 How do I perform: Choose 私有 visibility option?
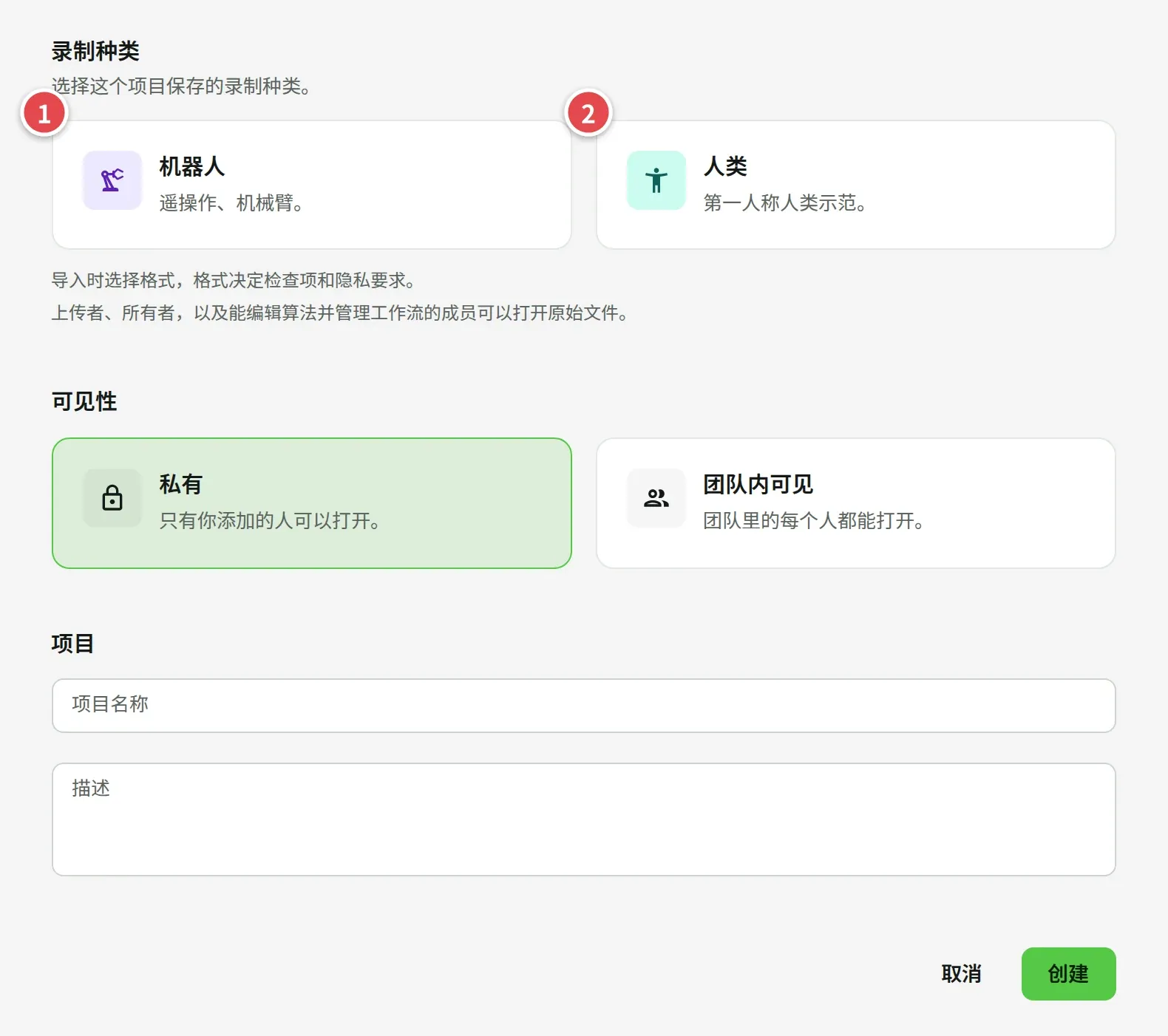312,503
